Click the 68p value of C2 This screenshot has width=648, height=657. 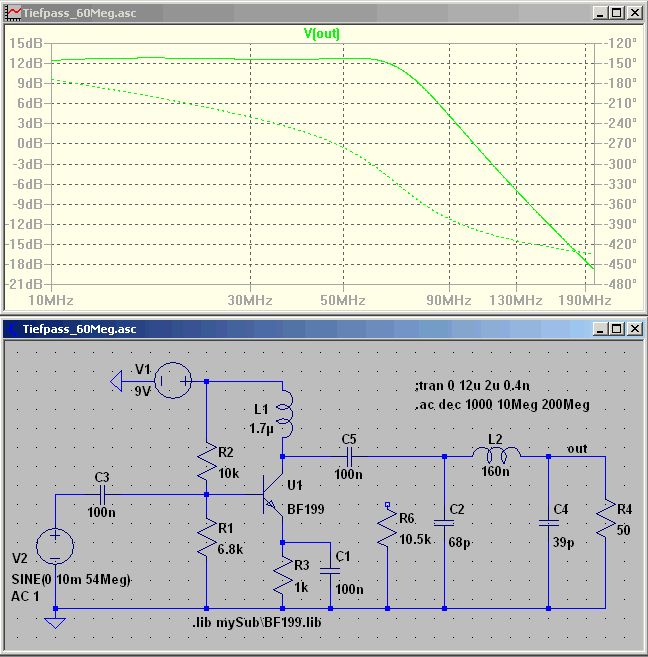point(460,542)
